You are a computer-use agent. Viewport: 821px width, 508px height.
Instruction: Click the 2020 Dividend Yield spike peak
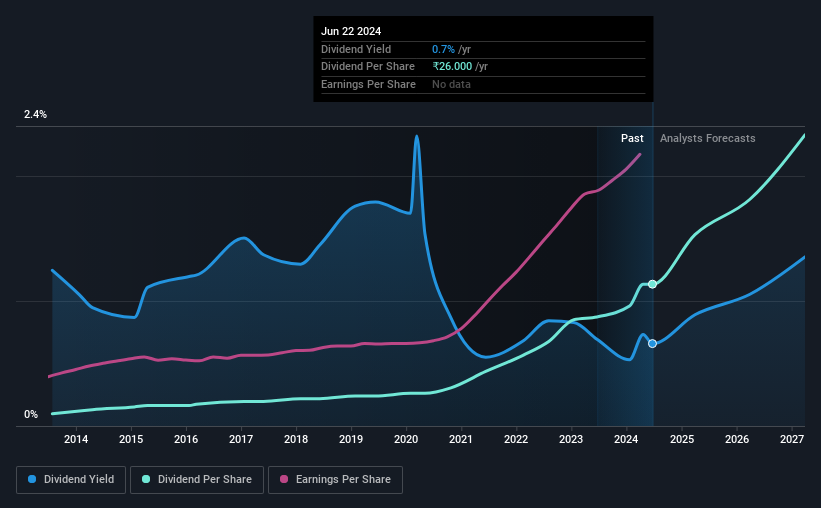click(417, 137)
